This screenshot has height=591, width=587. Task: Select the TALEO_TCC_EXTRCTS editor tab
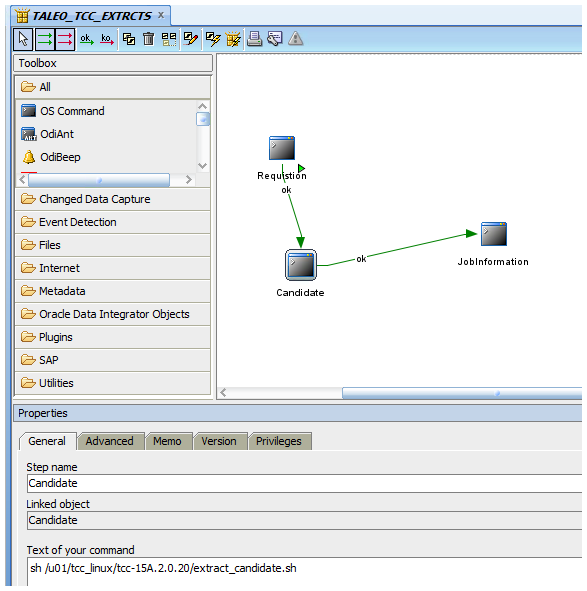click(92, 16)
